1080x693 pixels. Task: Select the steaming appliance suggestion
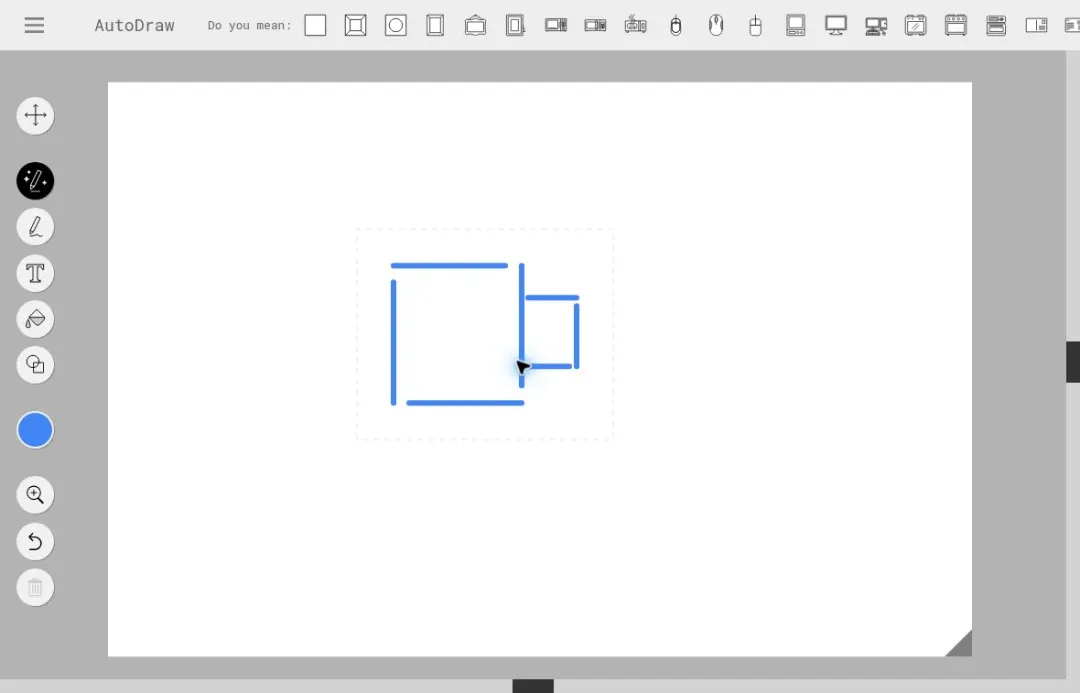[x=636, y=25]
